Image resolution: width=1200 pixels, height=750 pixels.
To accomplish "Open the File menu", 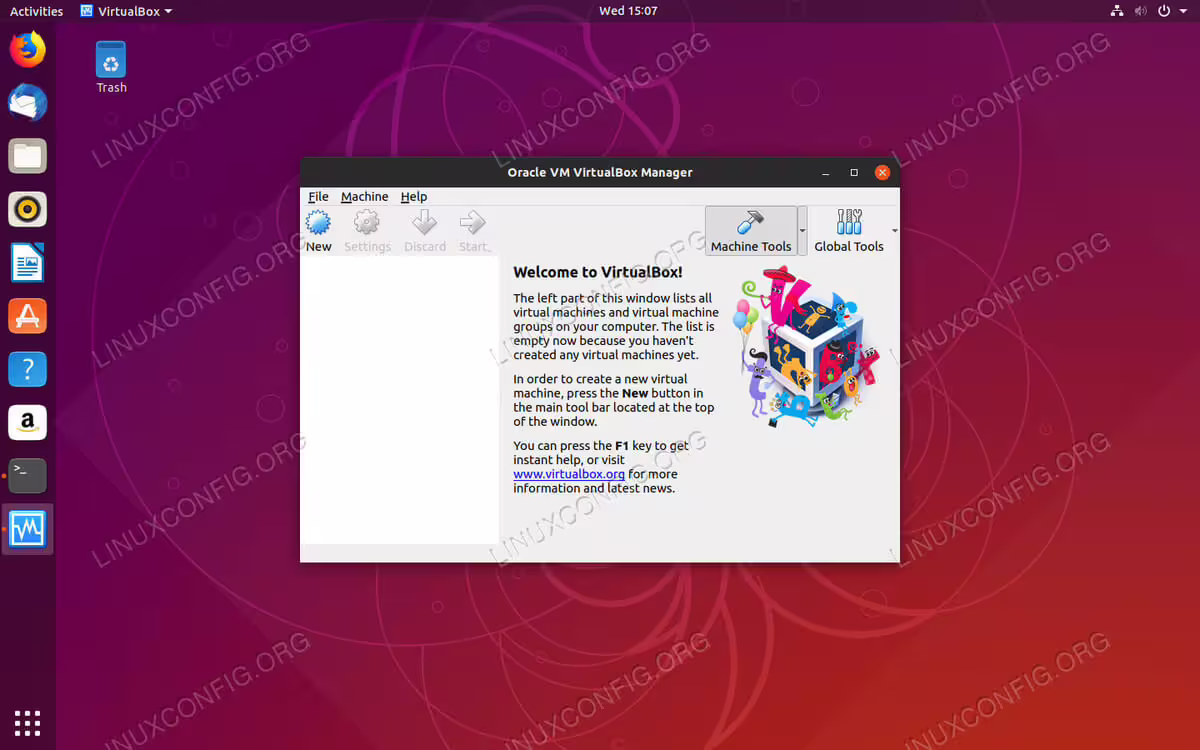I will click(x=318, y=197).
